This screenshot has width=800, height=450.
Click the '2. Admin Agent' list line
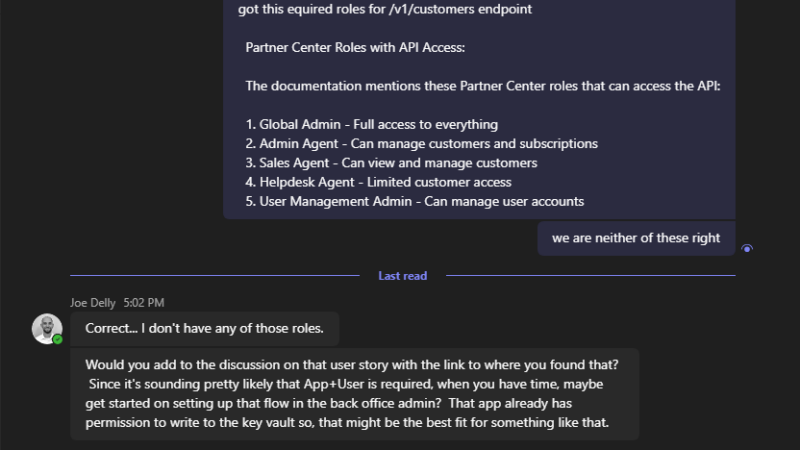(x=421, y=144)
